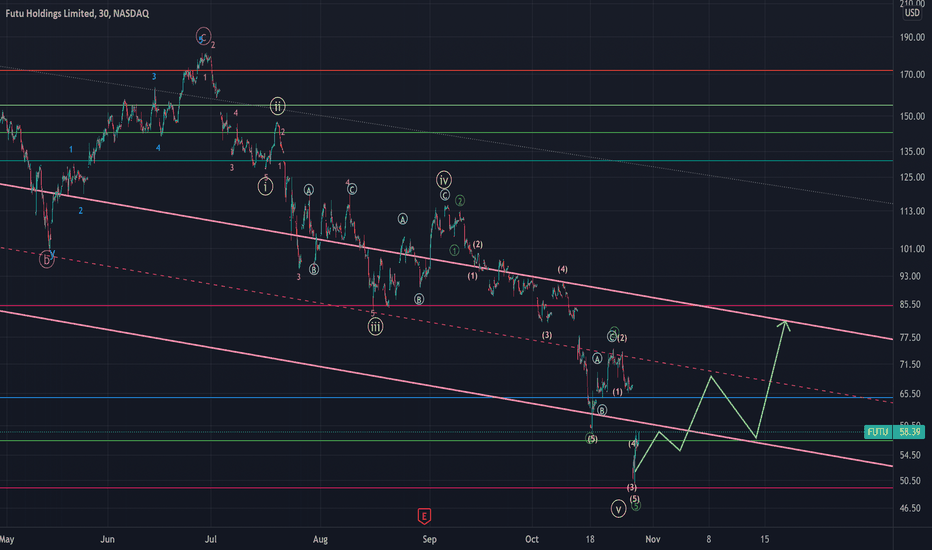This screenshot has height=550, width=932.
Task: Click the 113.00 price axis label
Action: pyautogui.click(x=912, y=211)
